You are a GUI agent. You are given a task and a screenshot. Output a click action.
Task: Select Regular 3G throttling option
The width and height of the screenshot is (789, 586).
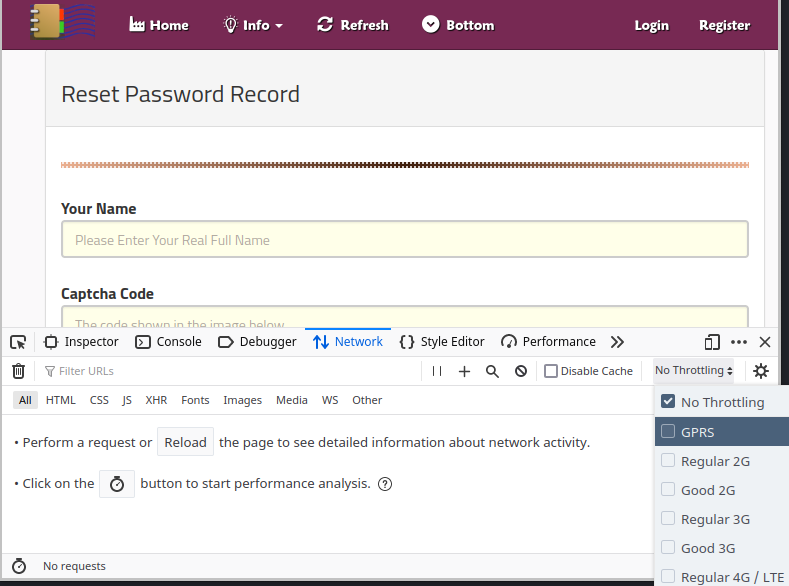(714, 519)
